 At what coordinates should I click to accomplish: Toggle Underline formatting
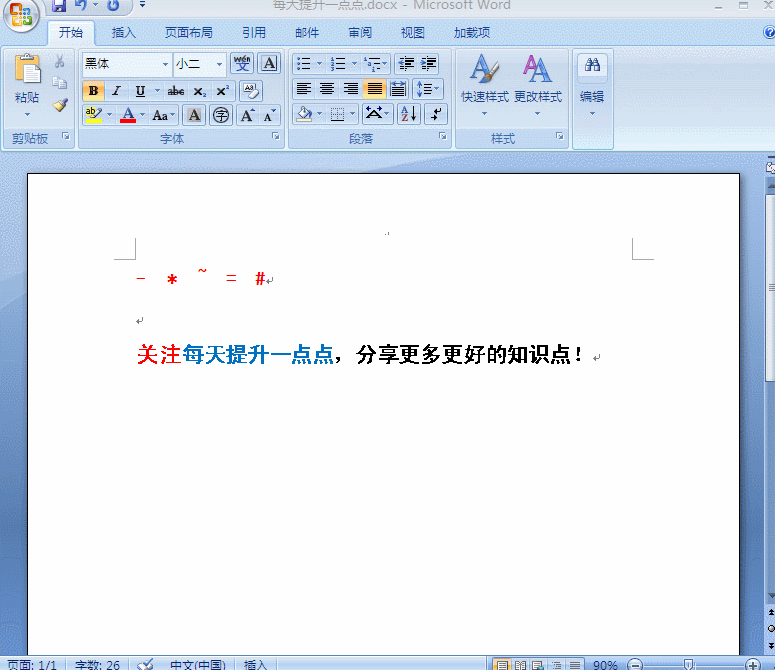[140, 91]
